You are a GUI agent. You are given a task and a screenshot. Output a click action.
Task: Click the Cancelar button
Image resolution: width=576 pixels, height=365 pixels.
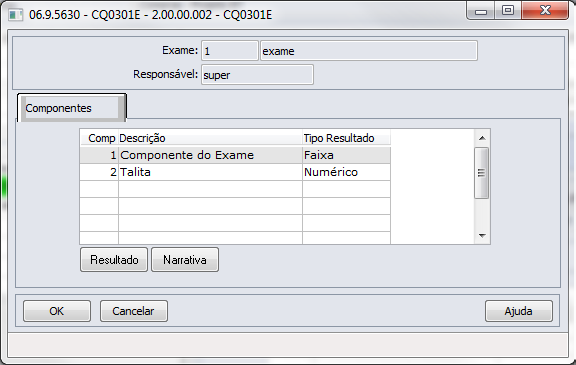coord(134,311)
